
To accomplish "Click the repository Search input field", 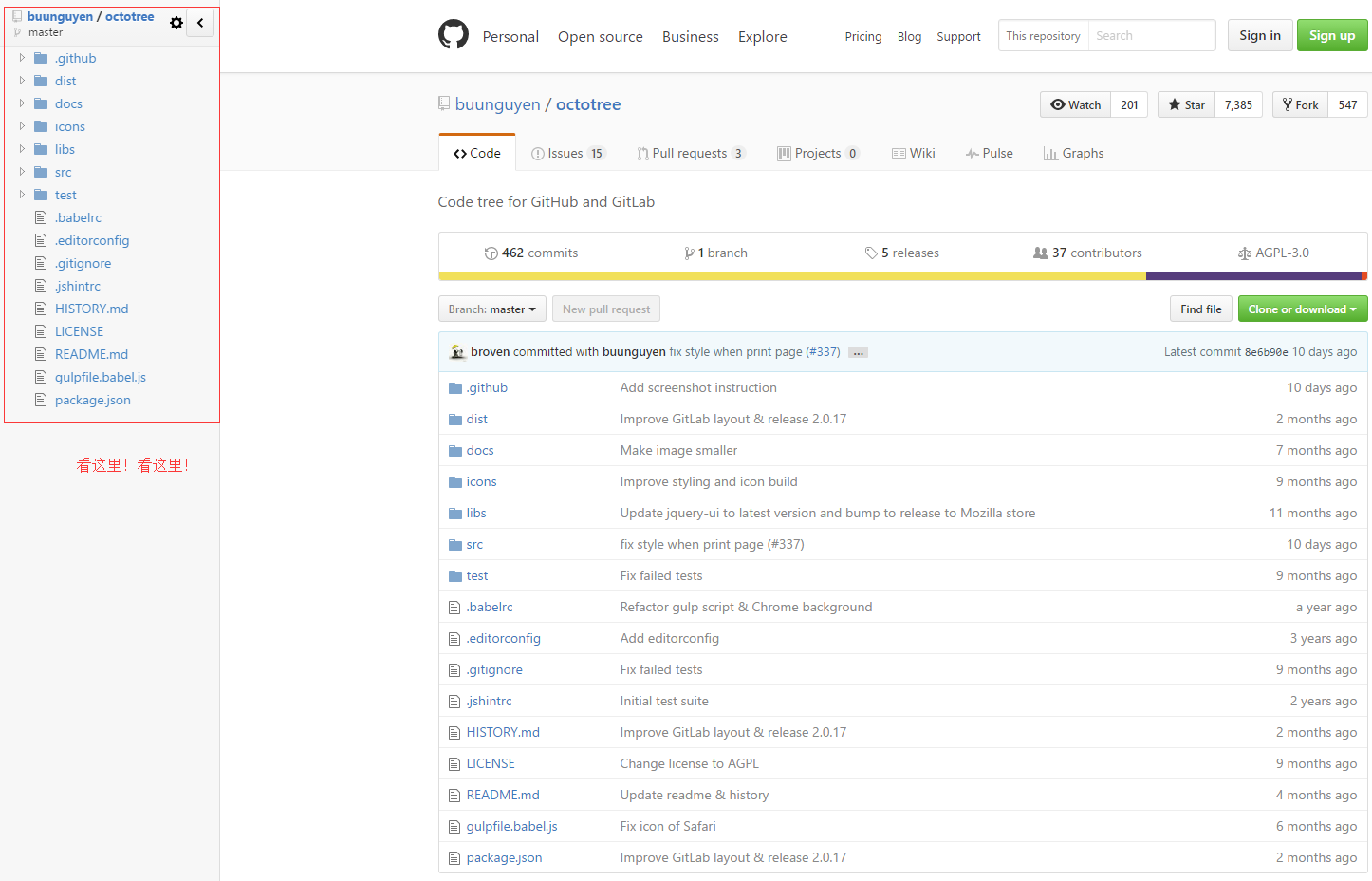I will 1151,36.
